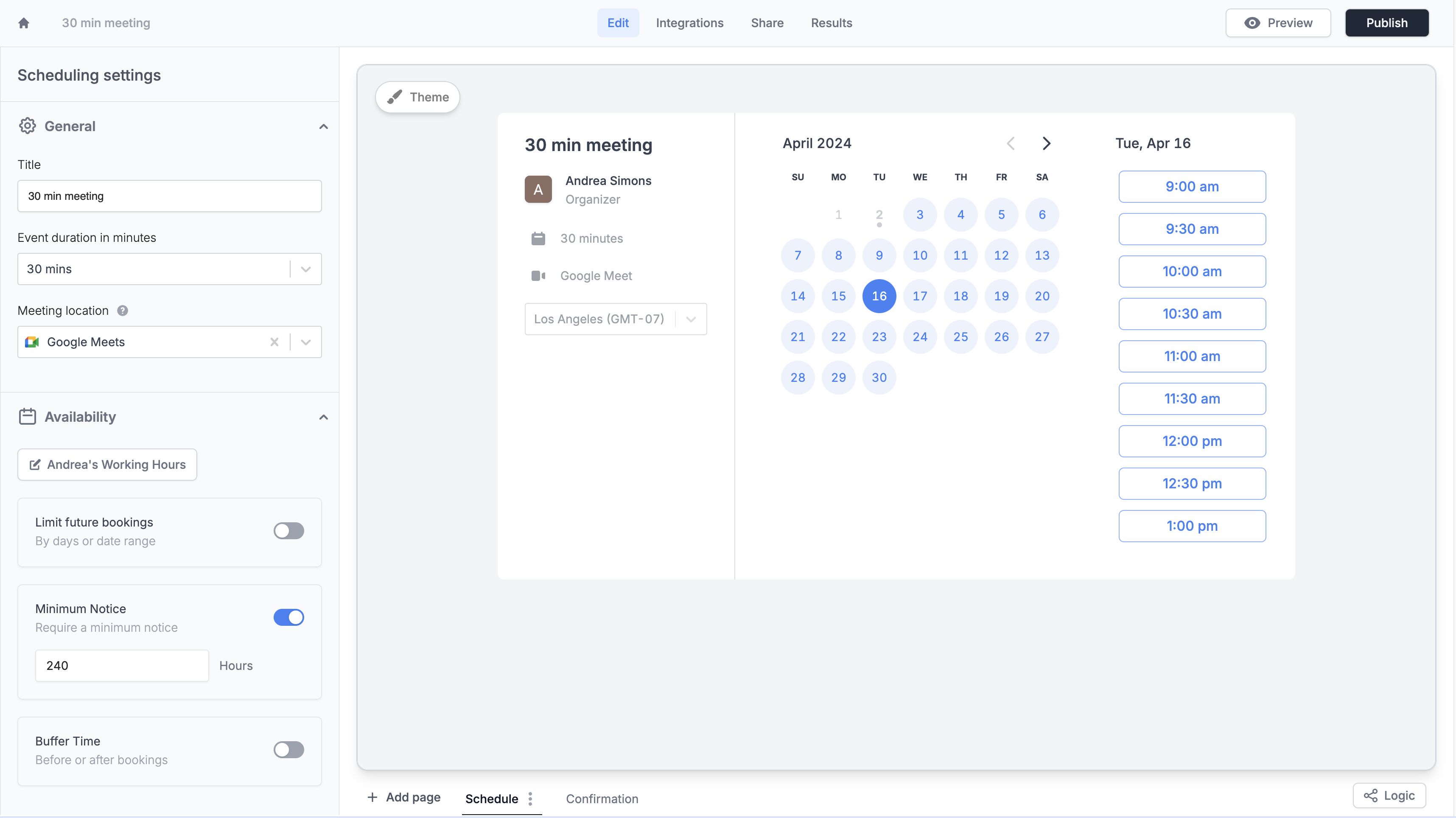Viewport: 1456px width, 818px height.
Task: Toggle the Minimum Notice switch off
Action: [289, 617]
